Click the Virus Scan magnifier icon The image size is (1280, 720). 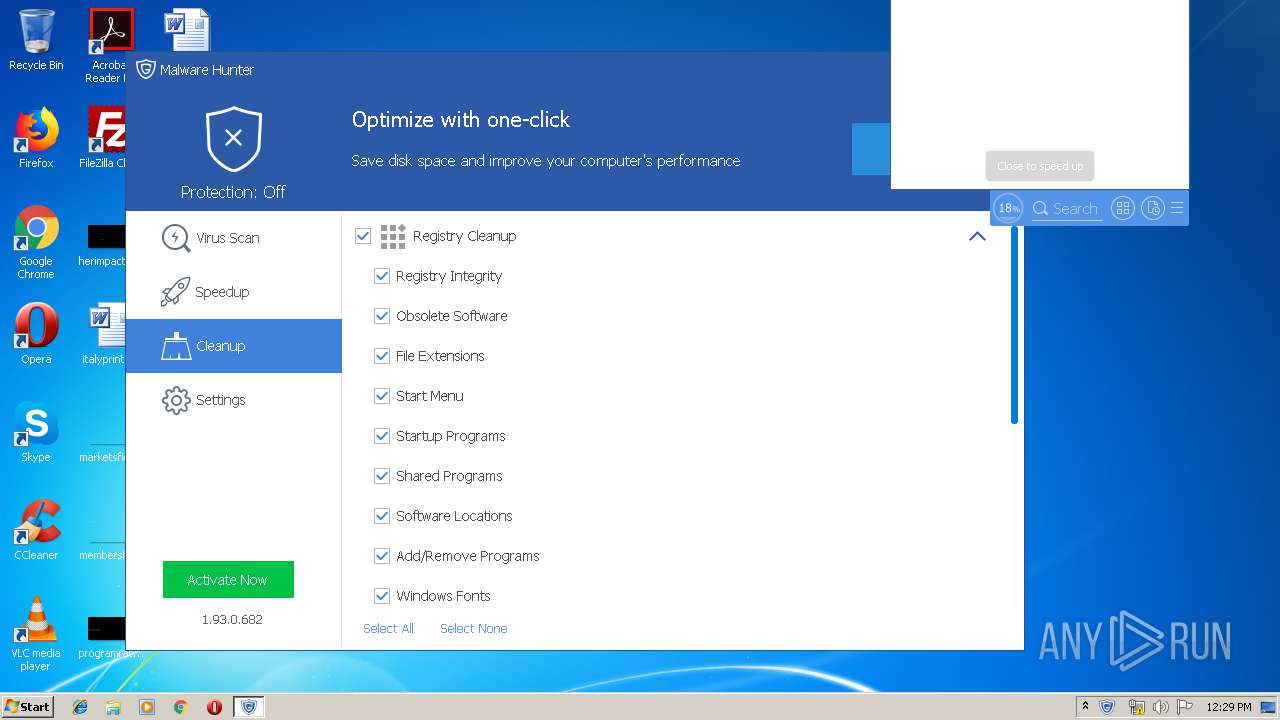point(176,238)
